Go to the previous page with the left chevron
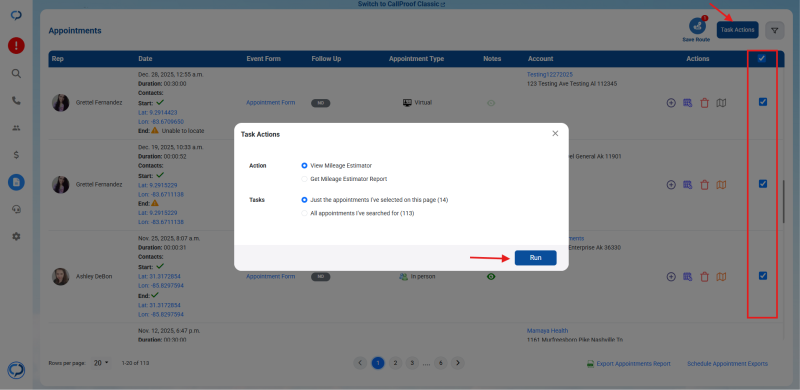The height and width of the screenshot is (390, 800). (360, 363)
